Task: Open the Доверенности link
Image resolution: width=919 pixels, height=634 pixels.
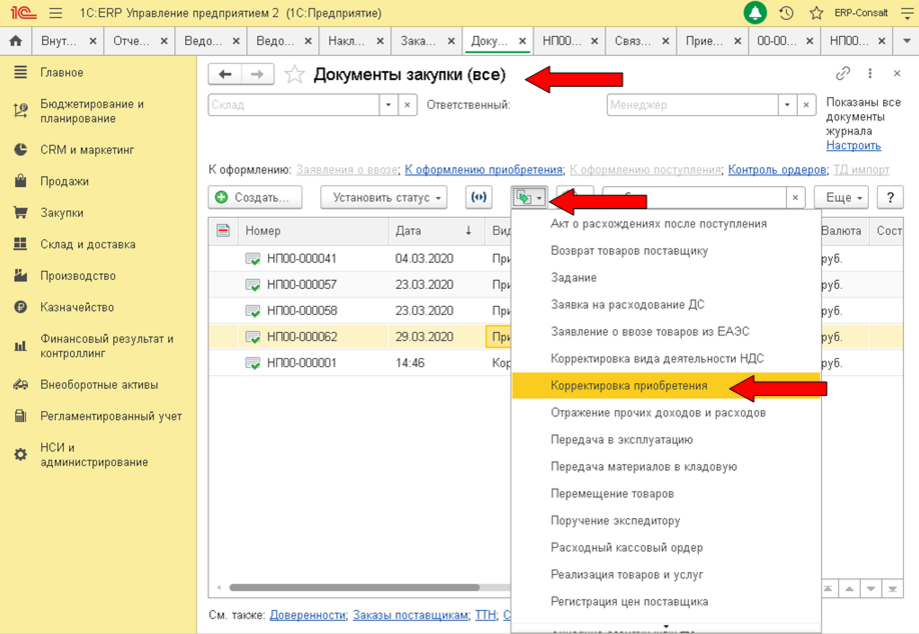Action: click(307, 615)
